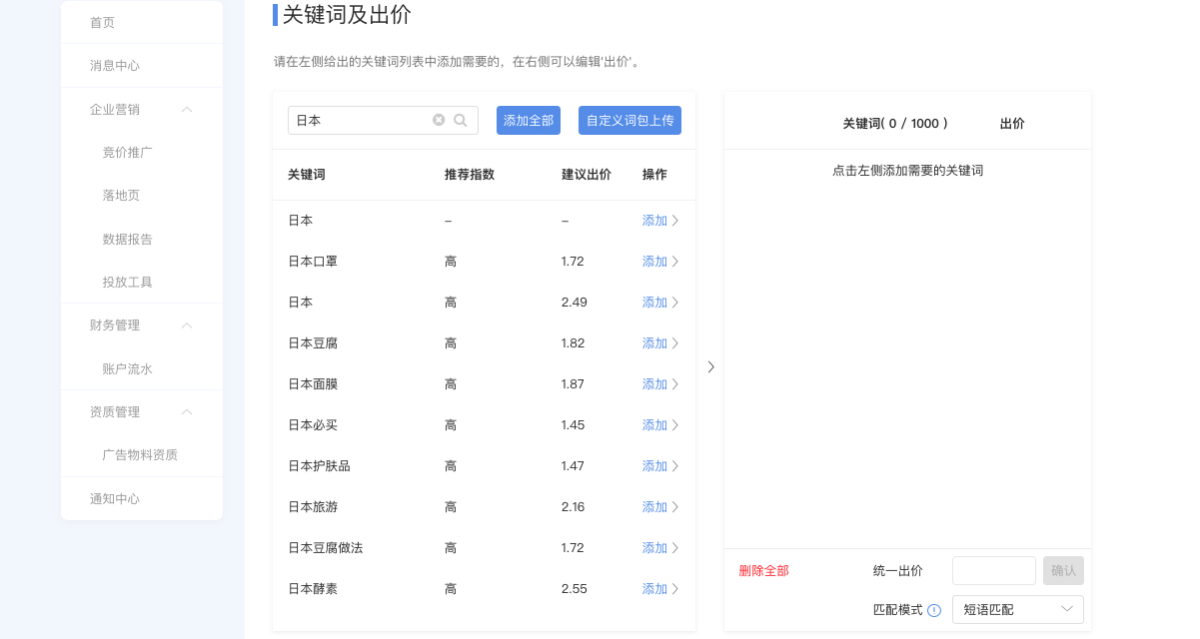This screenshot has width=1200, height=639.
Task: Collapse the 资质管理 menu group
Action: click(x=187, y=412)
